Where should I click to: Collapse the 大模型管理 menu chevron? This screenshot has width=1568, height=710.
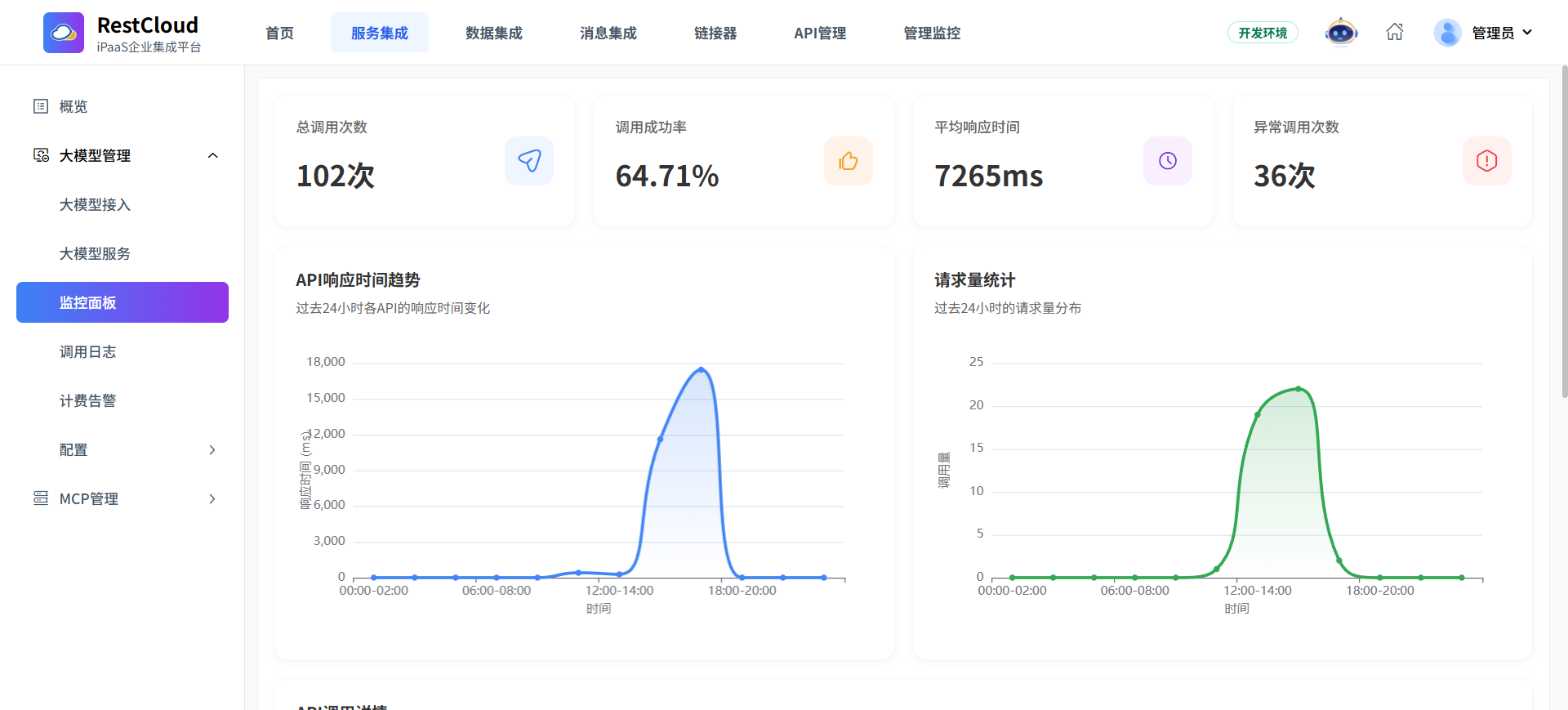[213, 155]
